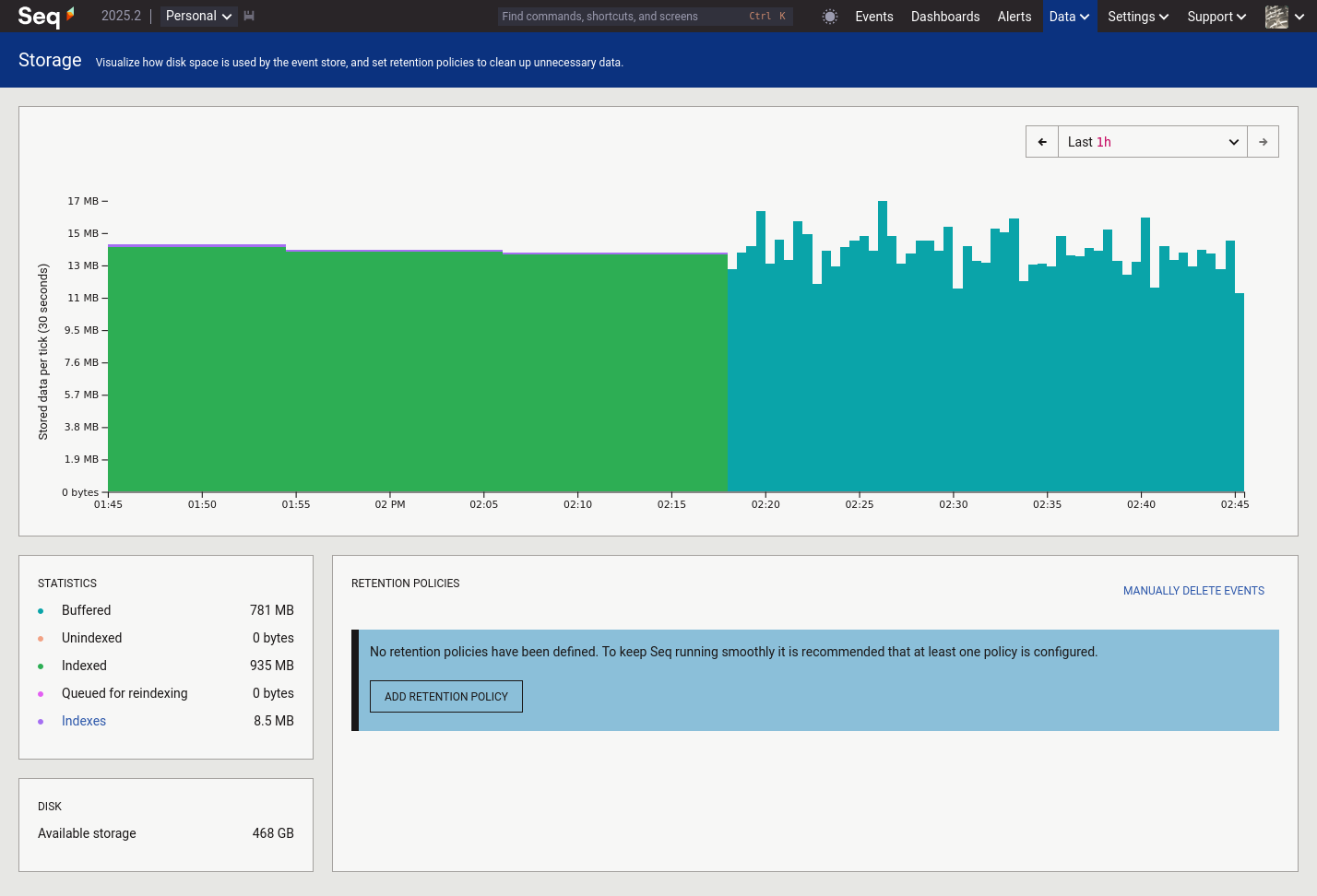Click the 935 MB indexed value
1317x896 pixels.
click(272, 666)
